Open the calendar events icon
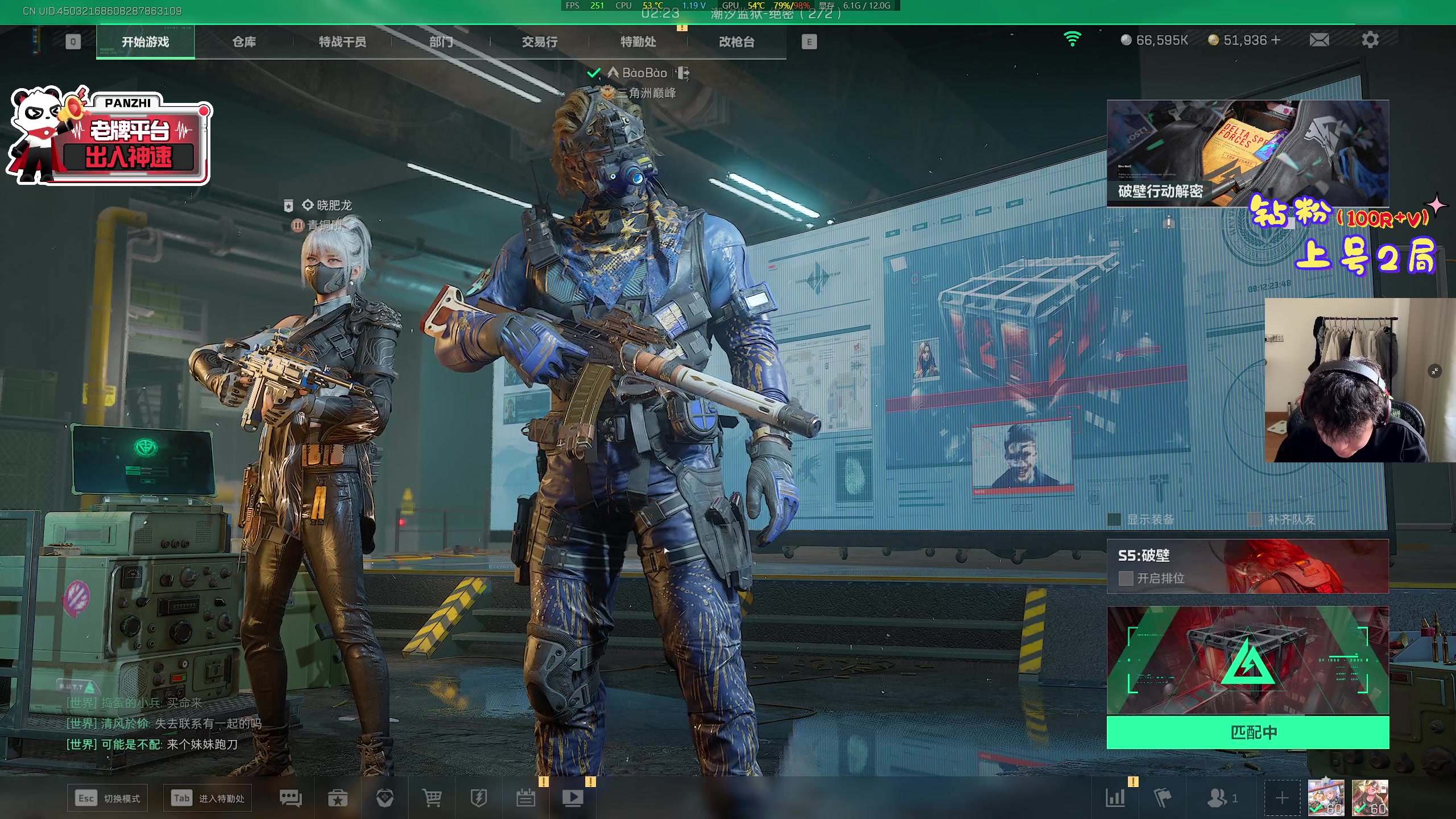 526,799
